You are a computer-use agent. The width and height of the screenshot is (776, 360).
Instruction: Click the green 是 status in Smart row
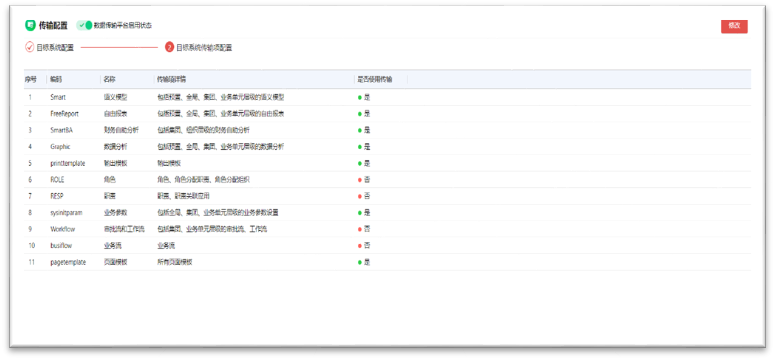tap(364, 98)
